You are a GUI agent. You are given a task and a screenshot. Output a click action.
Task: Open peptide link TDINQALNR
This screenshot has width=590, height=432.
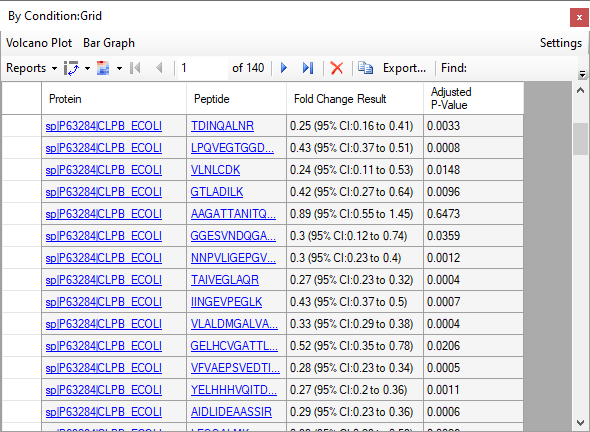pos(222,126)
